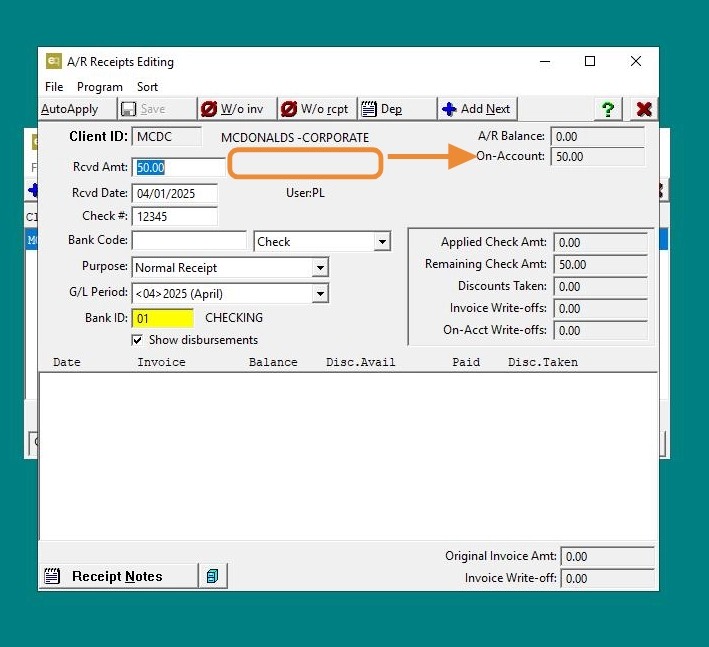Open help with green question mark

point(608,109)
